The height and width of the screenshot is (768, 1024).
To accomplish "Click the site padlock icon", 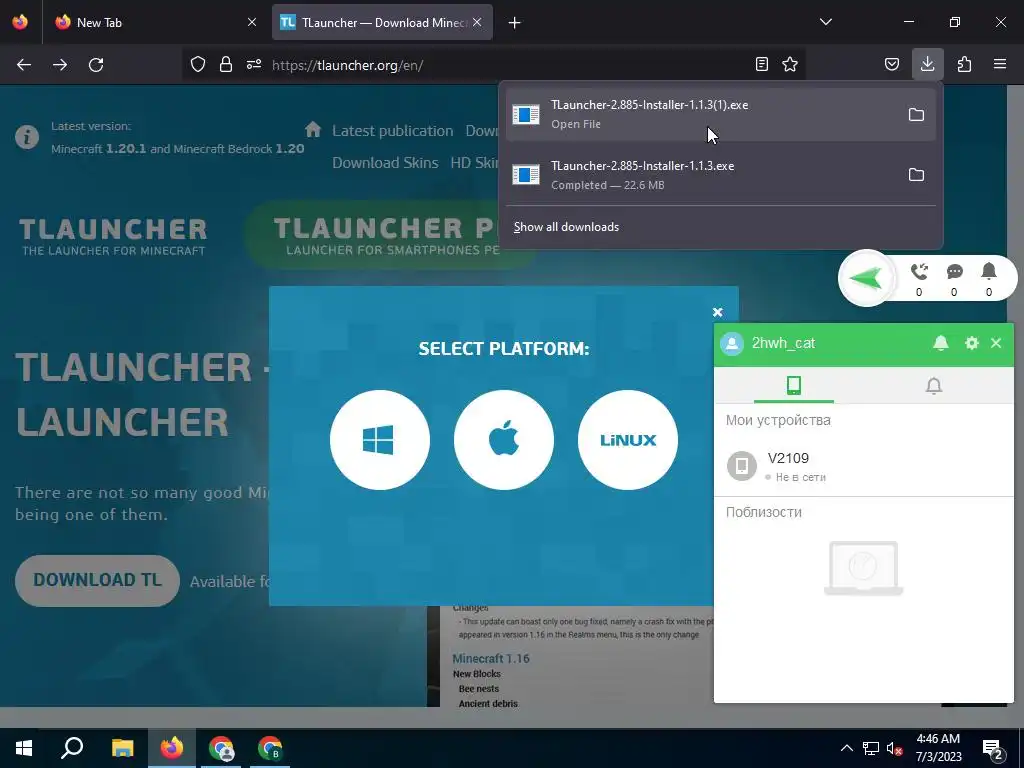I will coord(226,65).
